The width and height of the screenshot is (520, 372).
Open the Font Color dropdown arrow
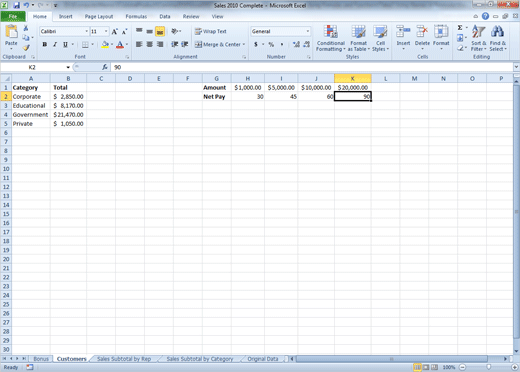tap(127, 44)
